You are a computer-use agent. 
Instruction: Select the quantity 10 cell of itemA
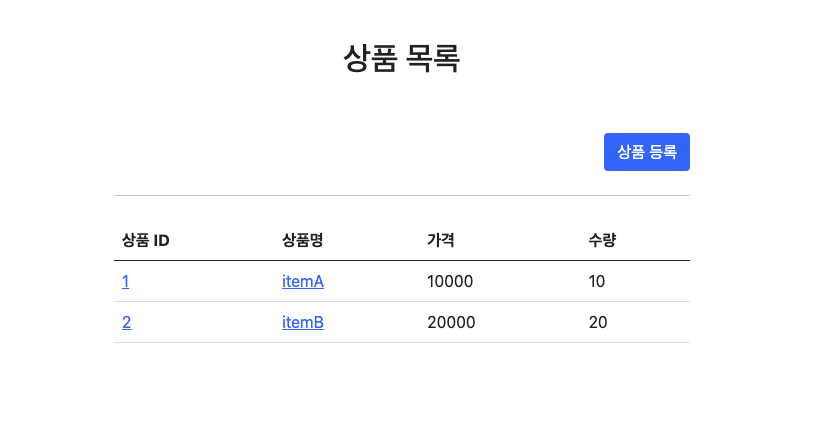tap(597, 282)
